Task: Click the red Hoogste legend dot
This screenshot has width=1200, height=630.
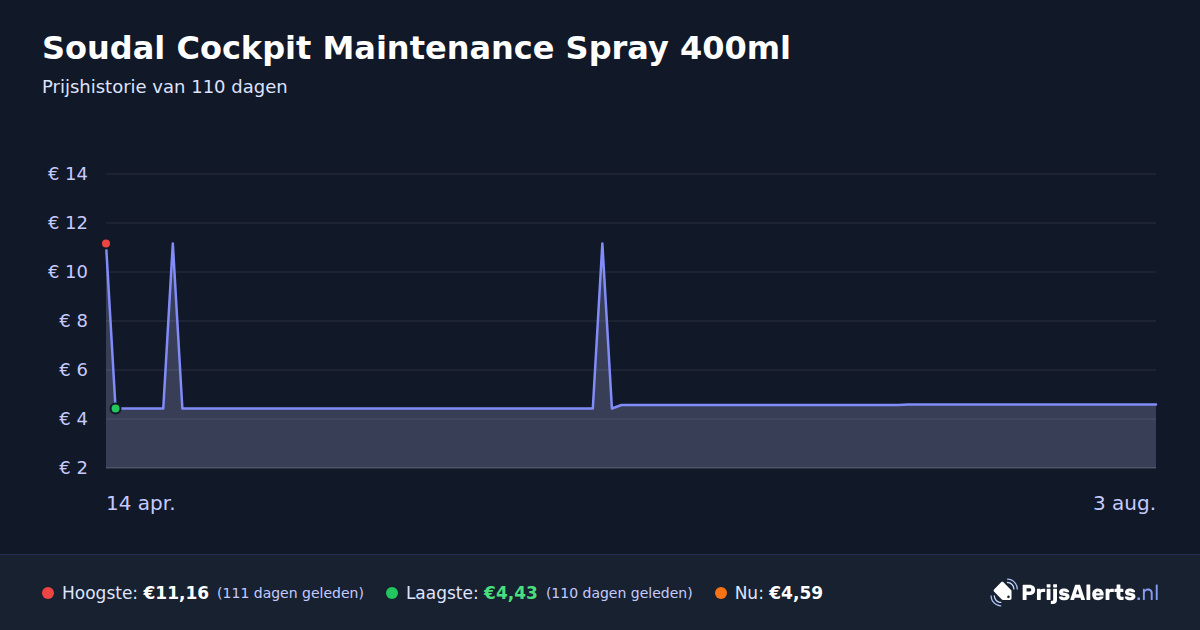Action: point(48,593)
